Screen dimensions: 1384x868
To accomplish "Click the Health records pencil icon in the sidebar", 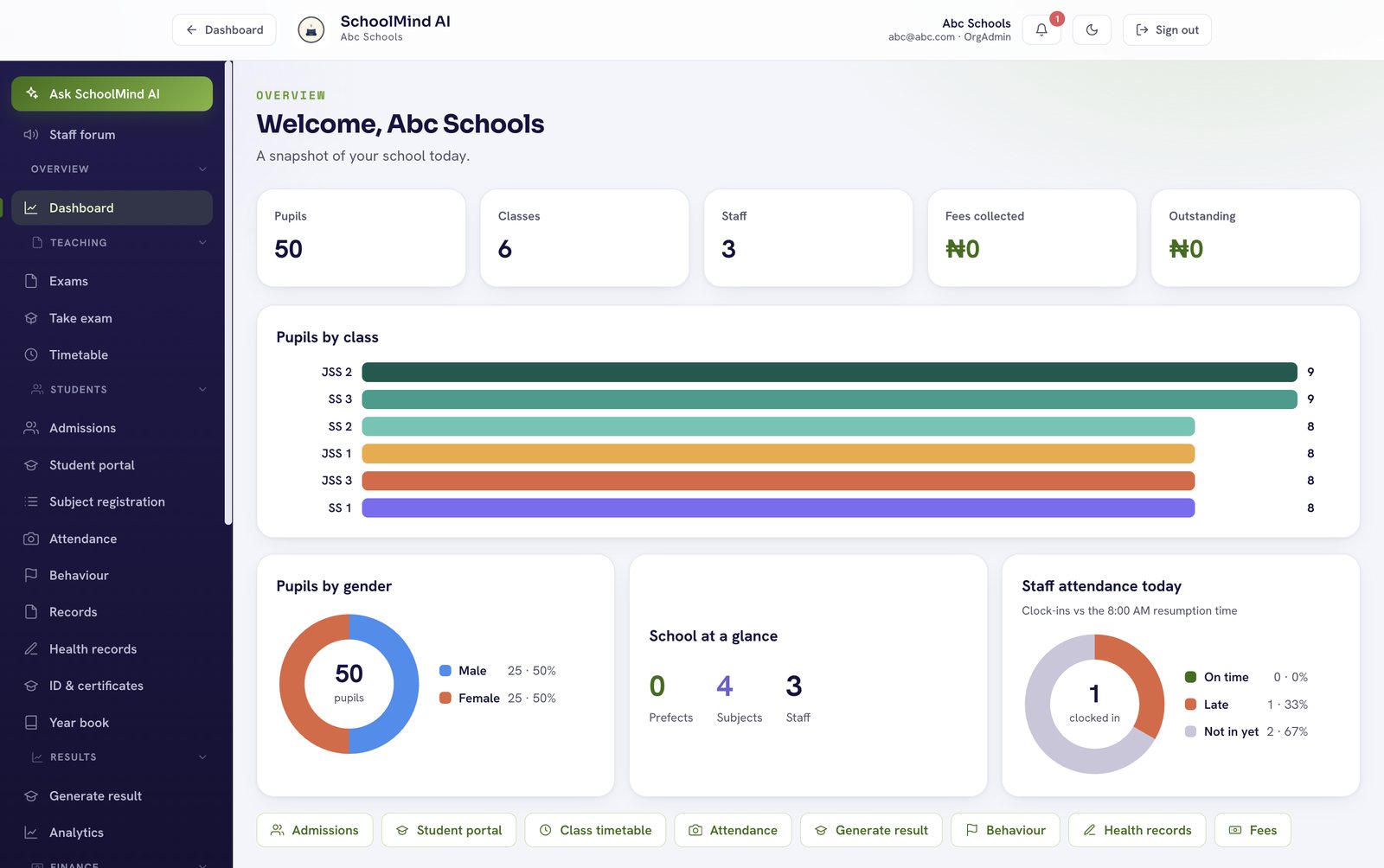I will pos(31,648).
